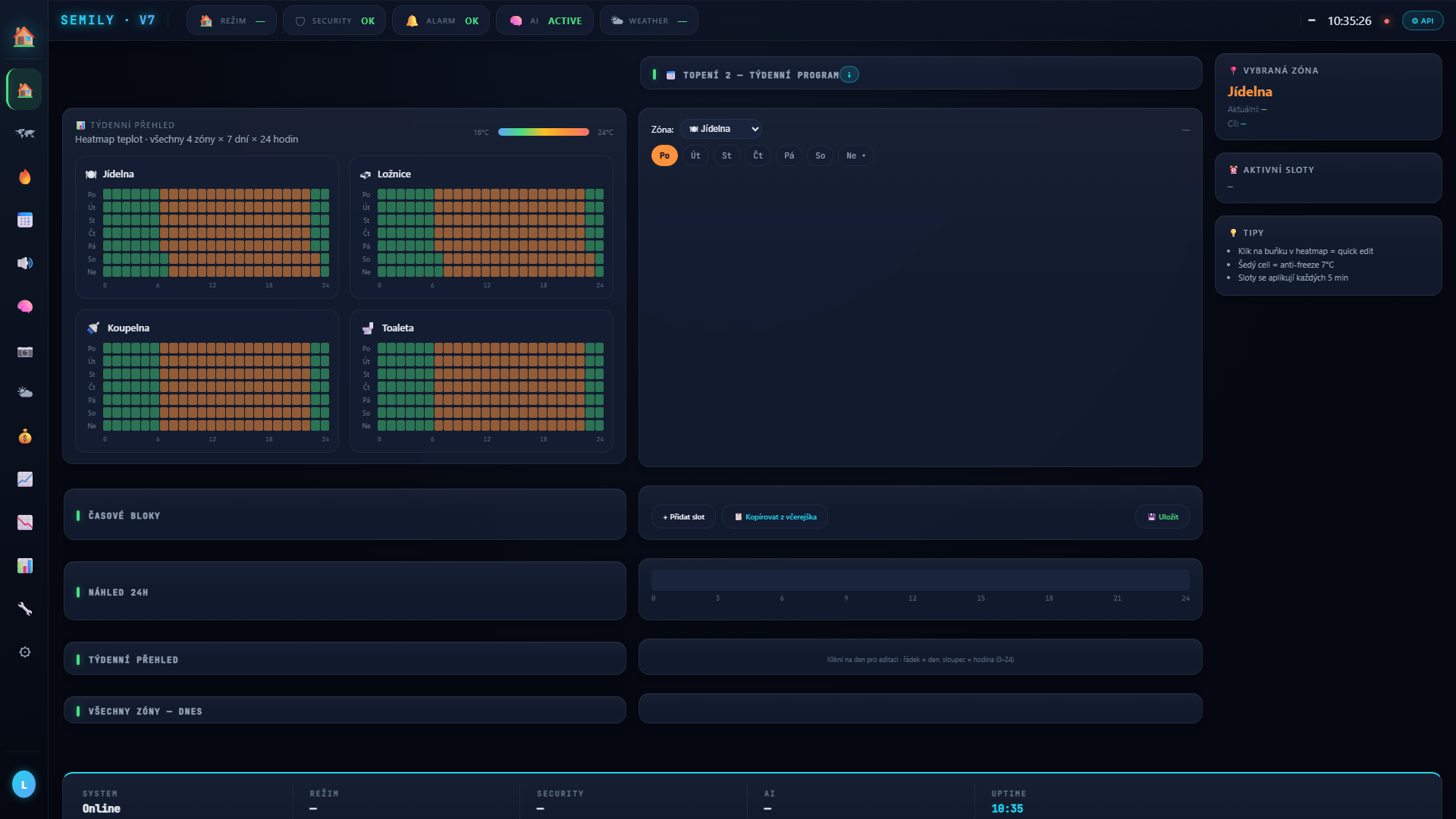1456x819 pixels.
Task: Click the 24h preview timeline bar
Action: pyautogui.click(x=920, y=580)
